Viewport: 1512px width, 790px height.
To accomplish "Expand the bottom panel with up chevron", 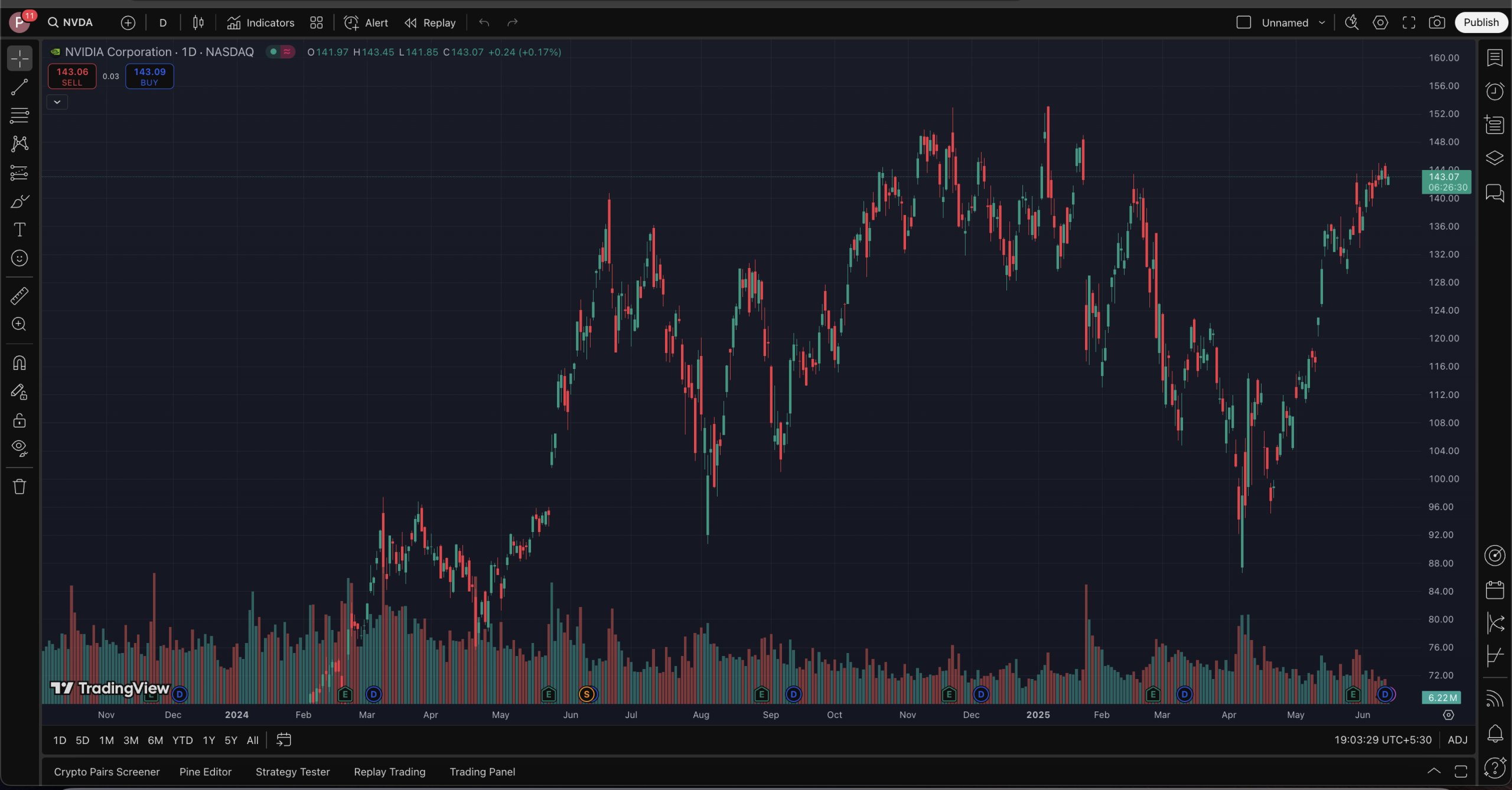I will coord(1434,771).
